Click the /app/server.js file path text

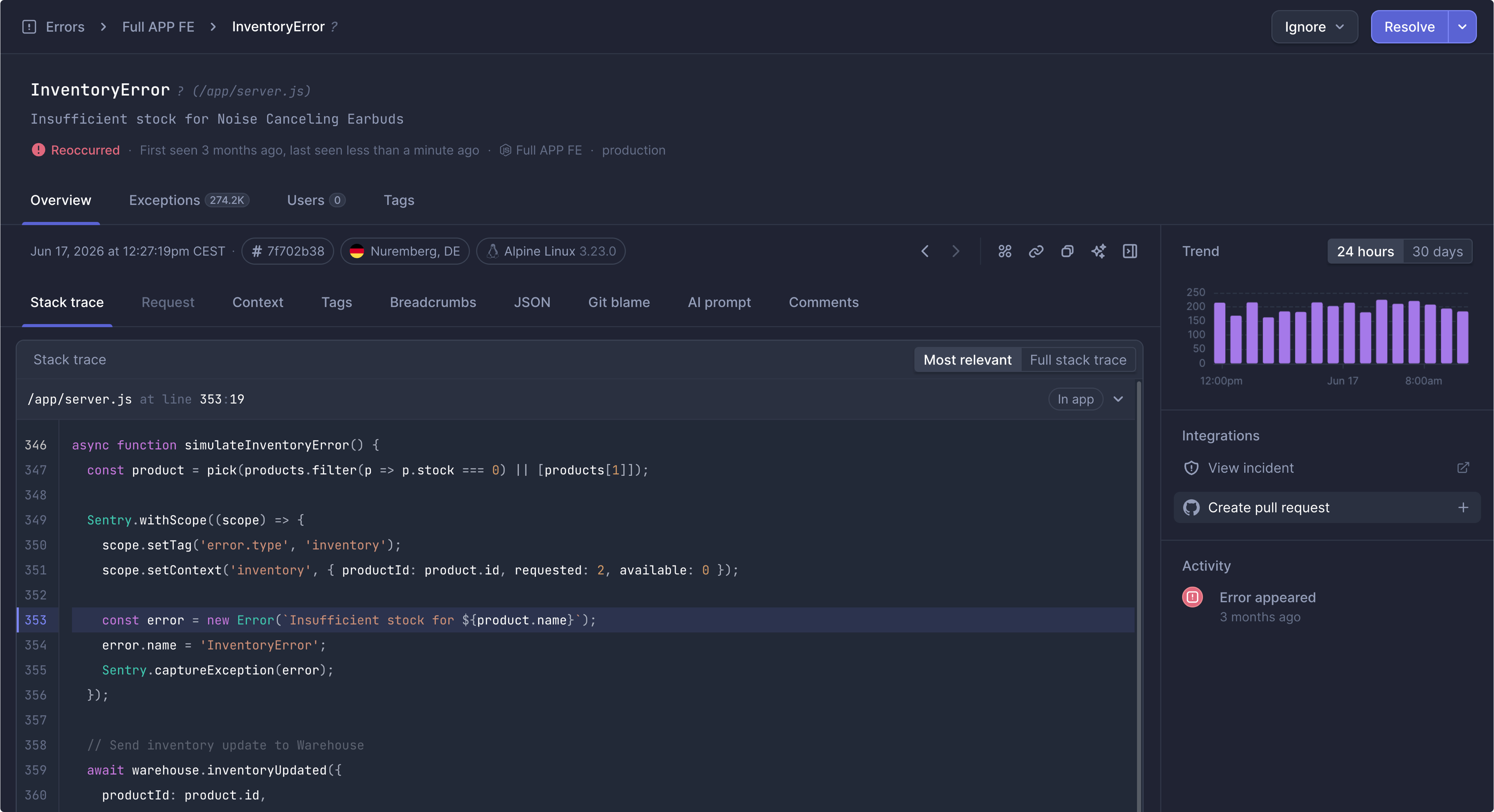(x=80, y=399)
